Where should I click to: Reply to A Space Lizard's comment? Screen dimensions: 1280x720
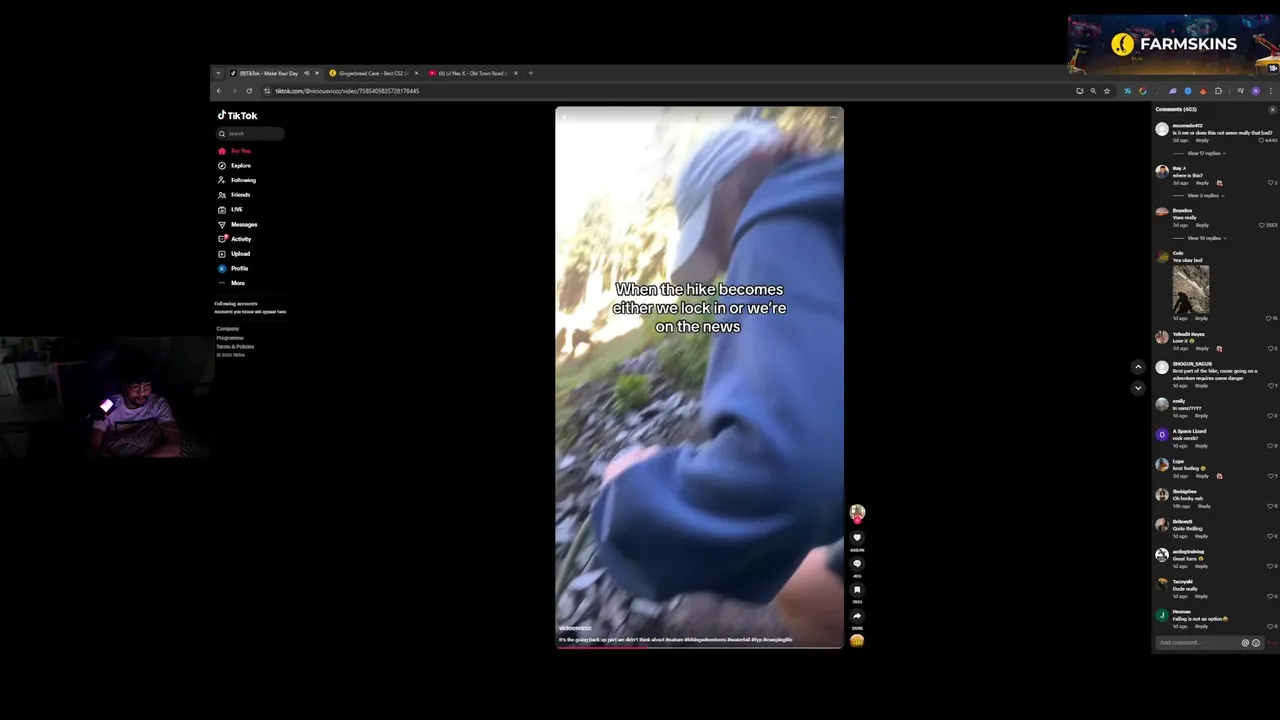pyautogui.click(x=1202, y=446)
